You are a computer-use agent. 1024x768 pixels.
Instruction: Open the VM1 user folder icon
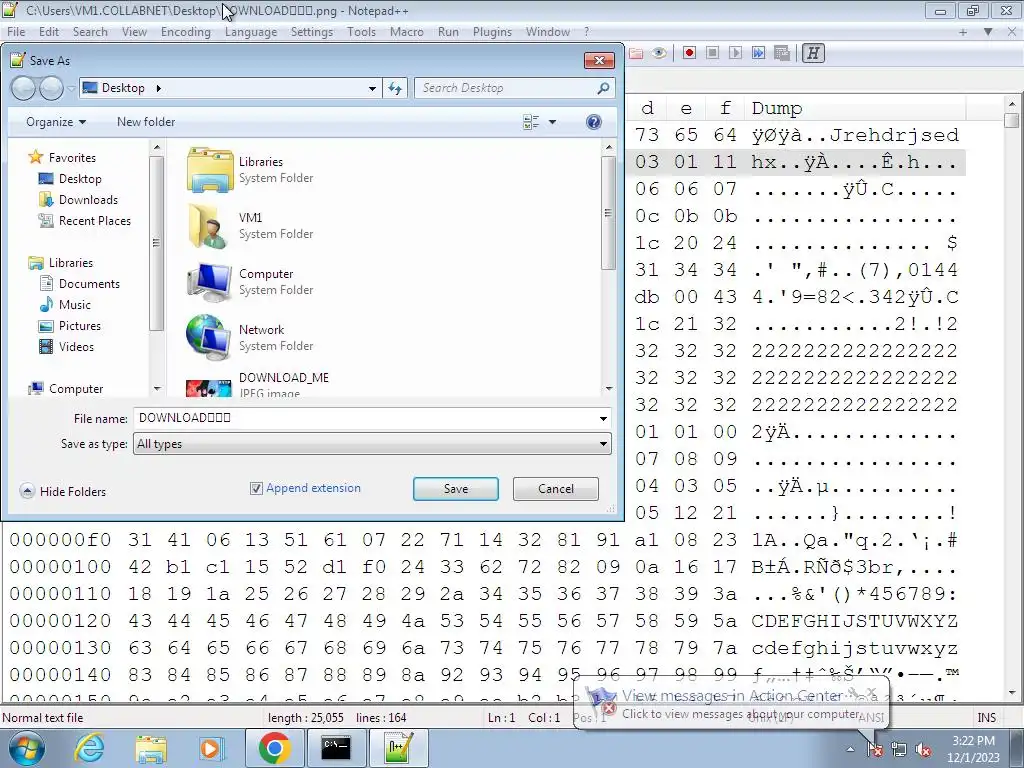(x=210, y=226)
